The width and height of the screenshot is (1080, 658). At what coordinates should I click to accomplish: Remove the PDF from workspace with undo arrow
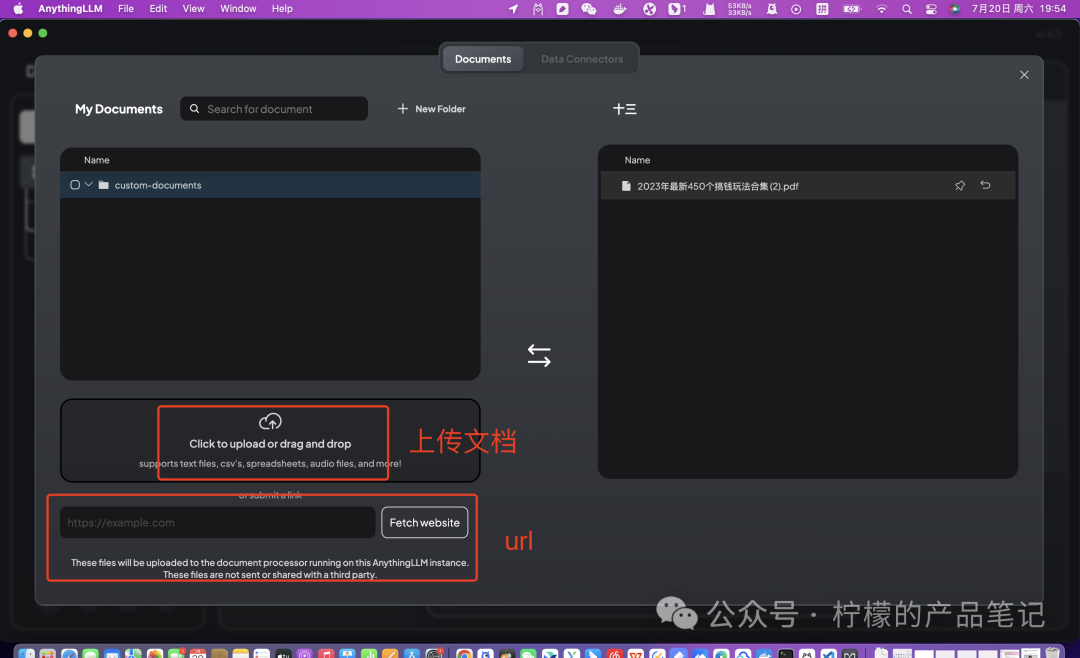[x=985, y=186]
